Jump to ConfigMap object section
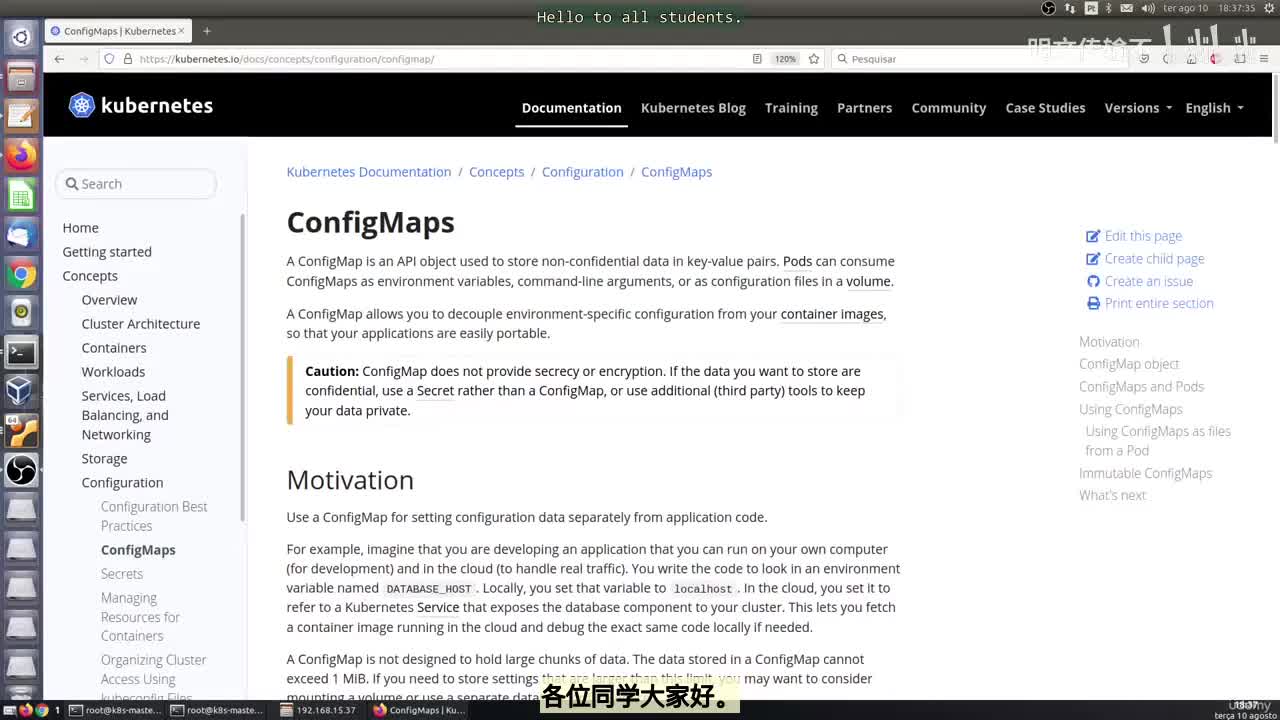Image resolution: width=1280 pixels, height=720 pixels. coord(1129,364)
